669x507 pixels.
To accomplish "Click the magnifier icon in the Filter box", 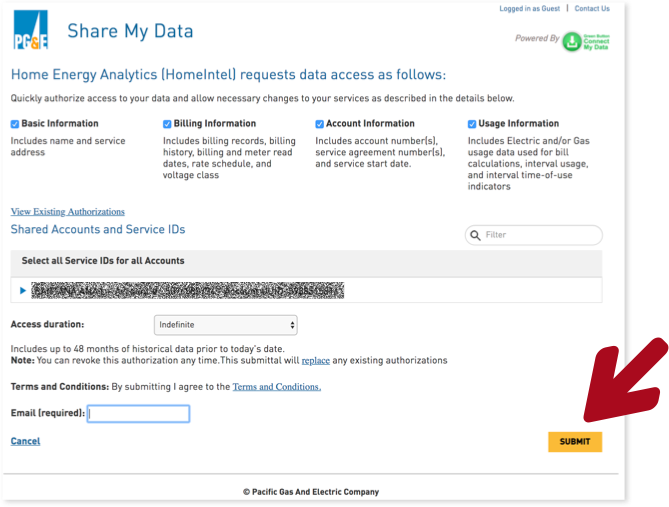I will 475,235.
